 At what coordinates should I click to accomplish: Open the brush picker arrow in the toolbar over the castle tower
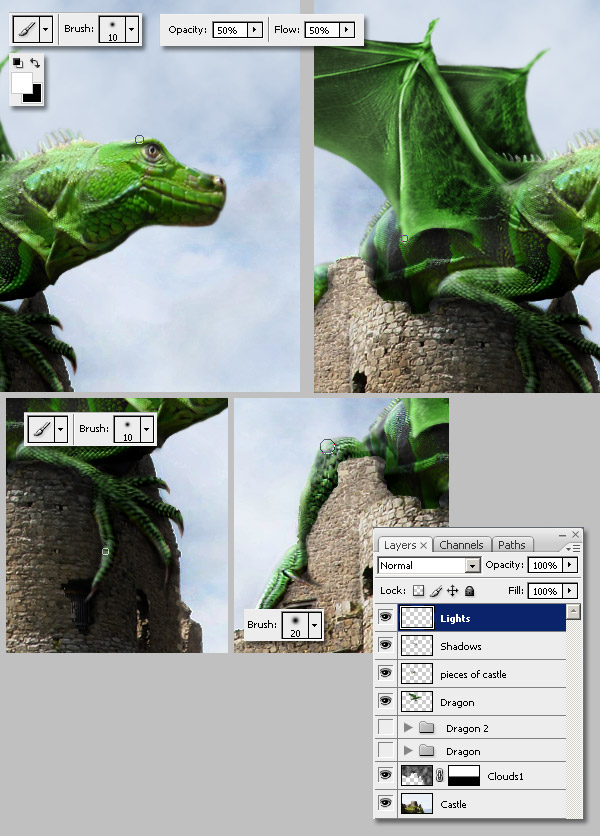(146, 428)
